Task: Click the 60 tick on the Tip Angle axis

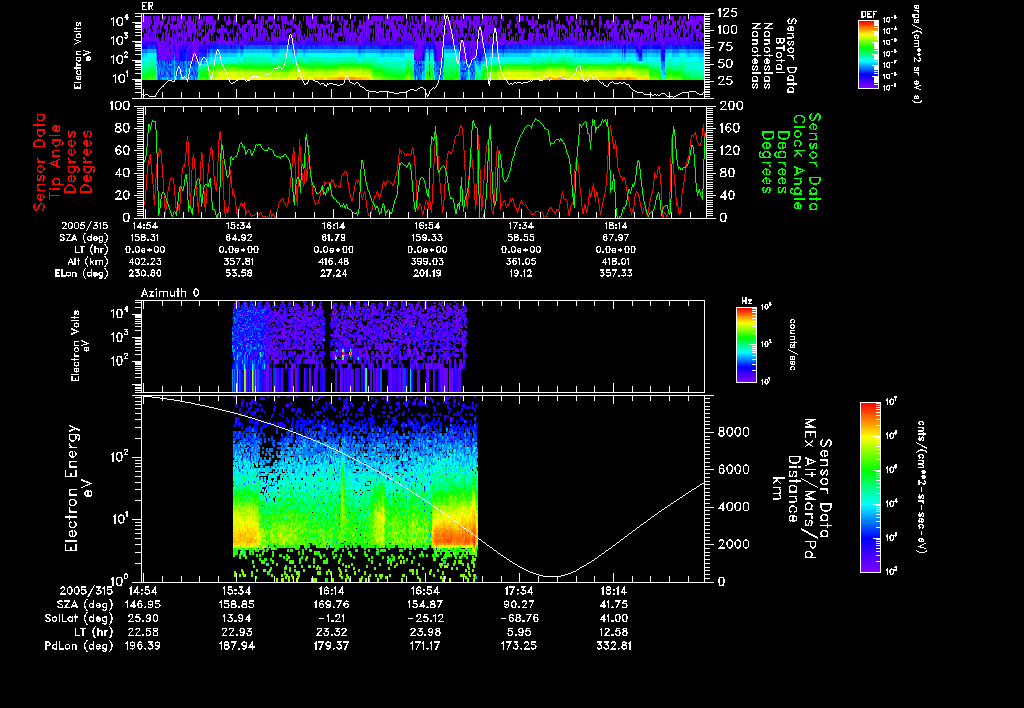Action: [x=123, y=151]
